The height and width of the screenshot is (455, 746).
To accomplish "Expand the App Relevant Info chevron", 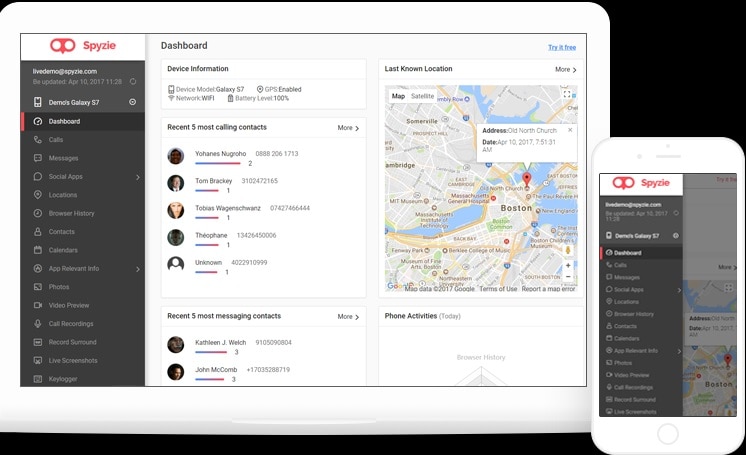I will click(x=137, y=269).
